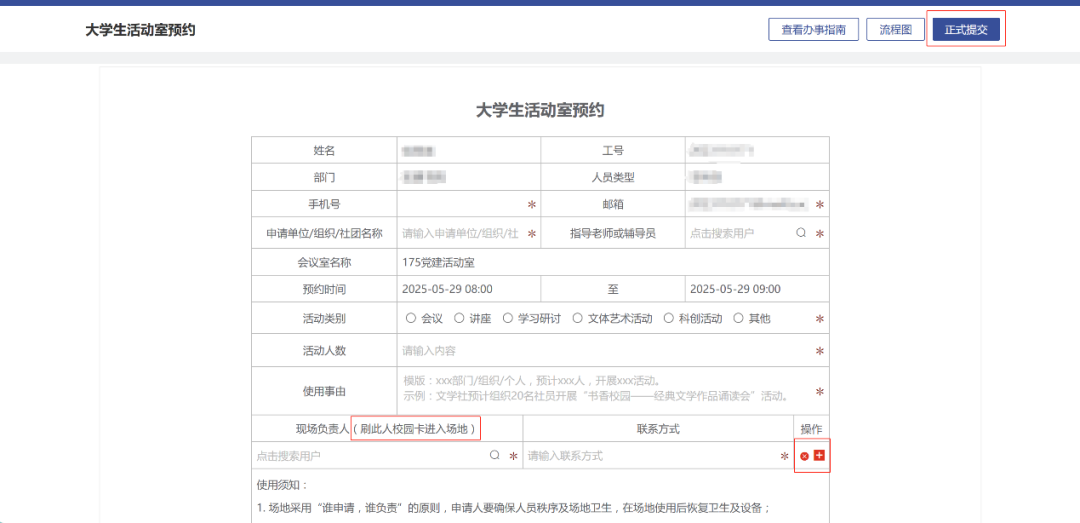
Task: Click the red delete row icon
Action: [x=804, y=456]
